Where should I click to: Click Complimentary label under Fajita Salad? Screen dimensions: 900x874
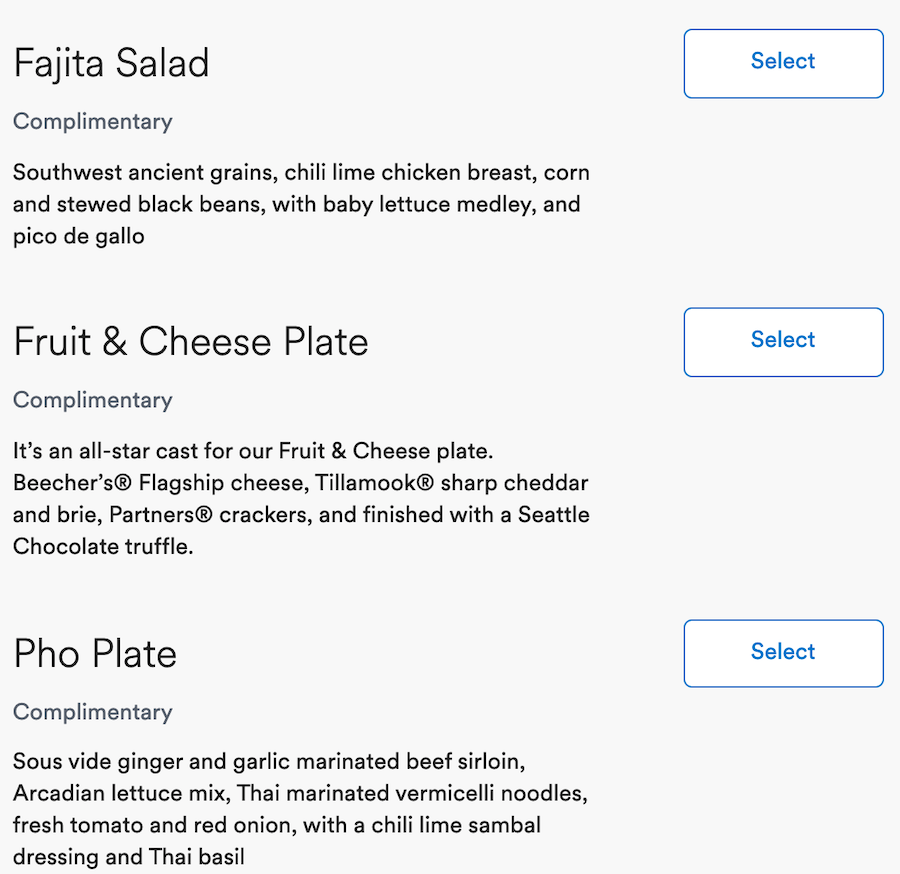tap(92, 122)
